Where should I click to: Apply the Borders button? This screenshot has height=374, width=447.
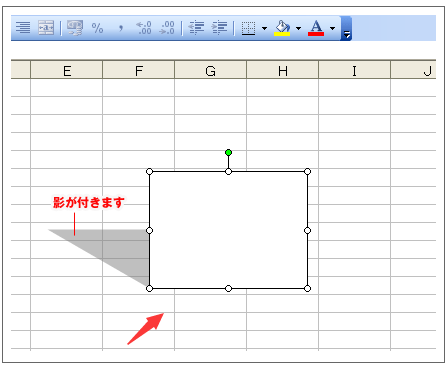click(x=248, y=28)
